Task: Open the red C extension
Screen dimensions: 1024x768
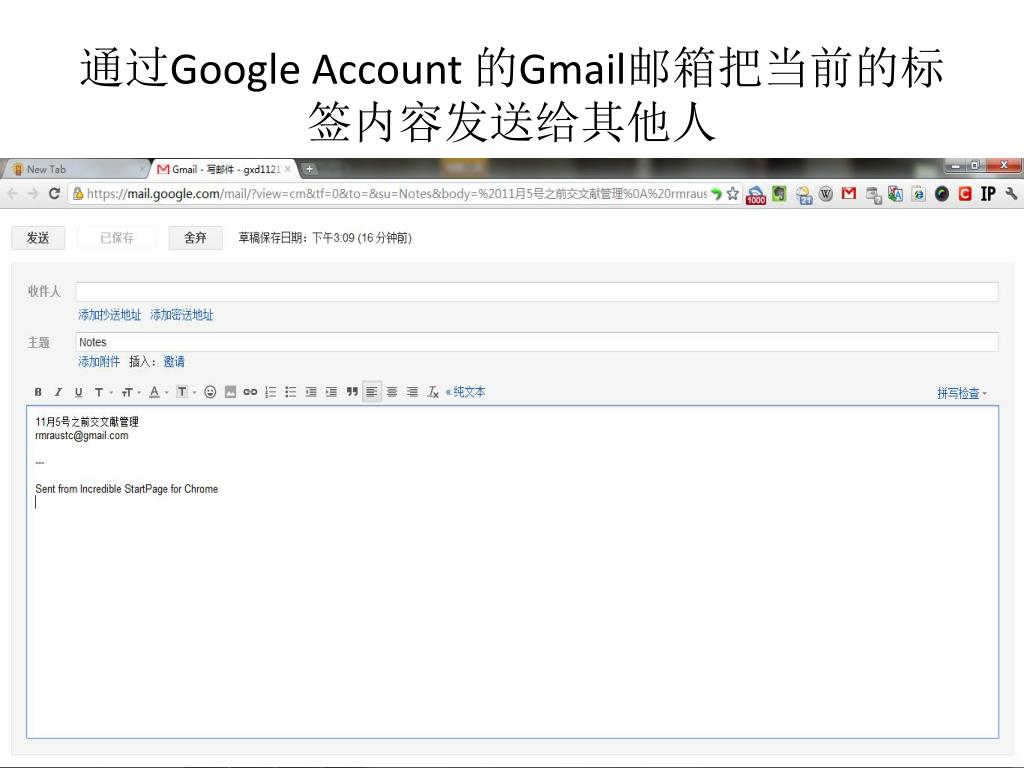Action: (965, 193)
